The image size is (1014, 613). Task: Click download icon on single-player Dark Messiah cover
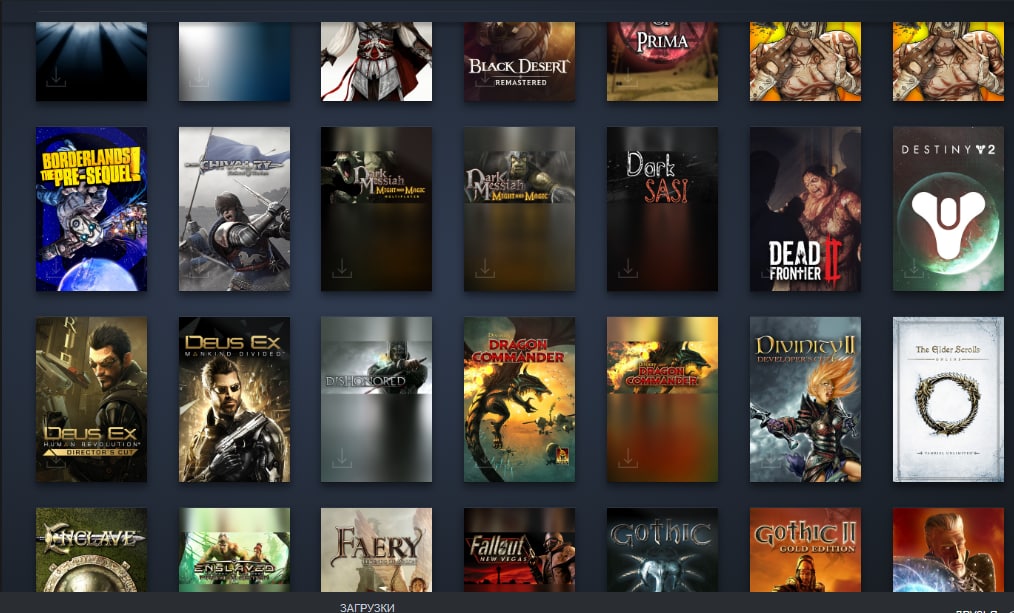[484, 268]
